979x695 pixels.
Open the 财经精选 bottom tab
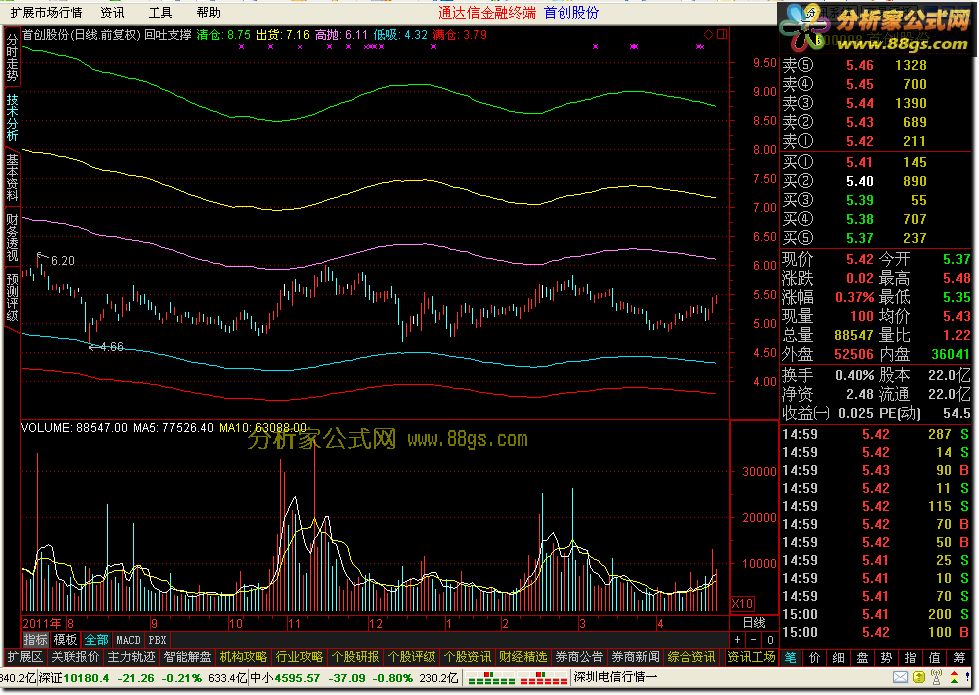[x=523, y=657]
